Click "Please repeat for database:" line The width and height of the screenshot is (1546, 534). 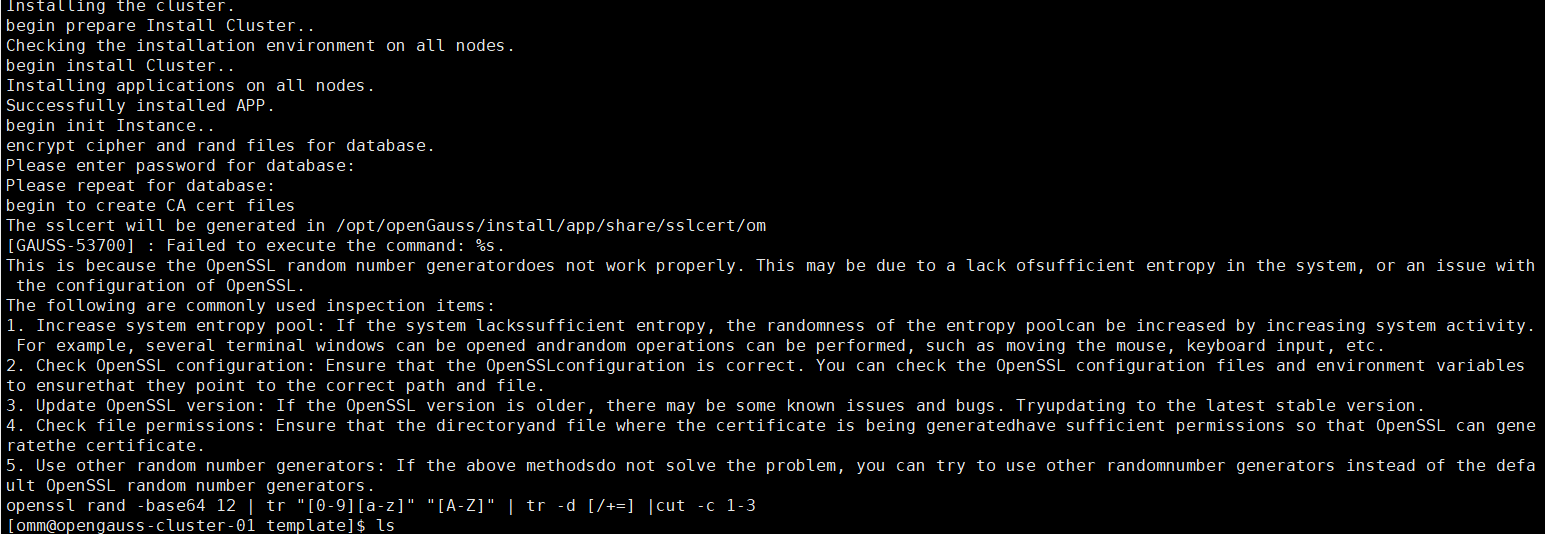[x=140, y=186]
